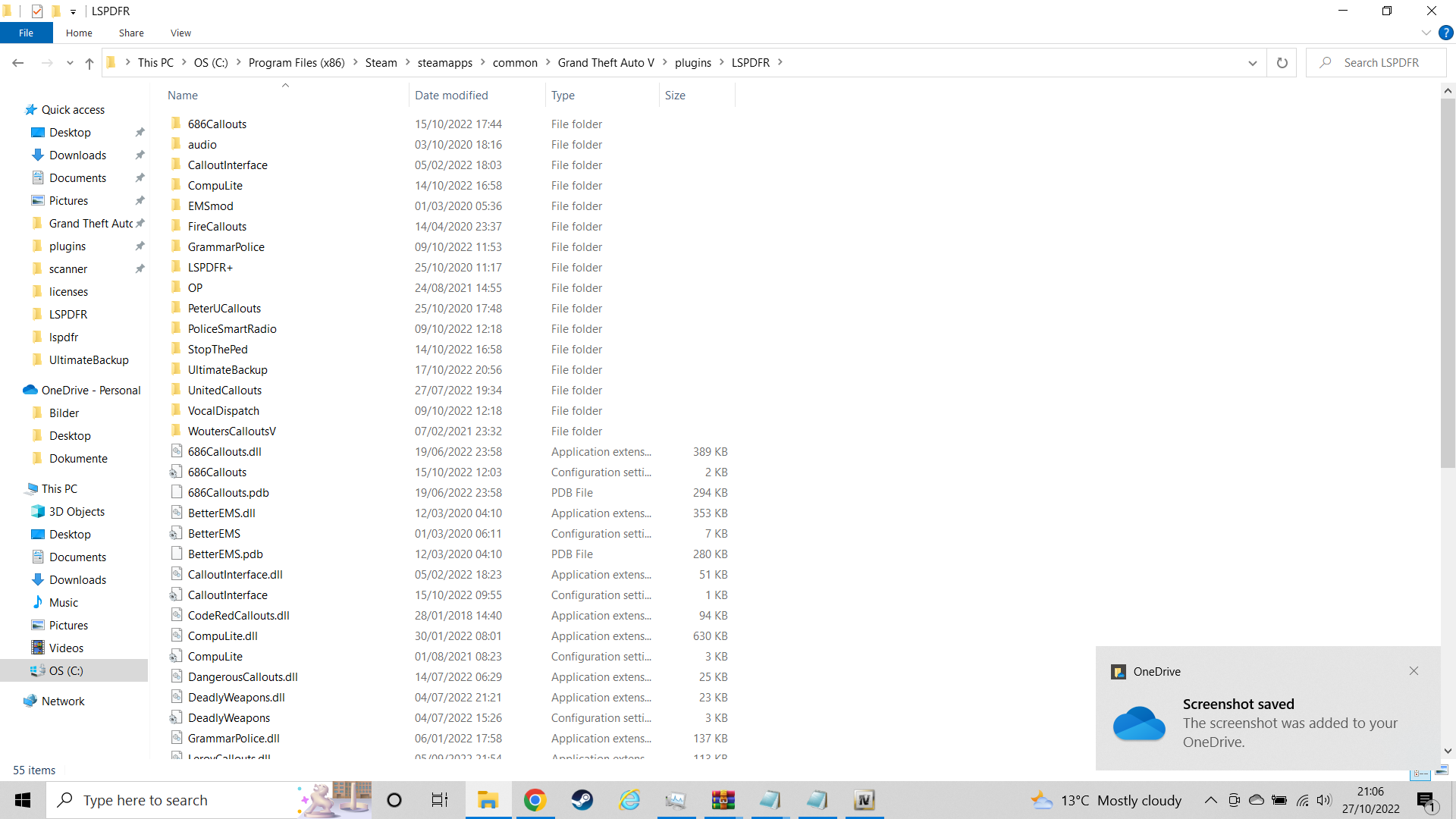Select OneDrive - Personal in the navigation pane
Image resolution: width=1456 pixels, height=819 pixels.
click(90, 390)
